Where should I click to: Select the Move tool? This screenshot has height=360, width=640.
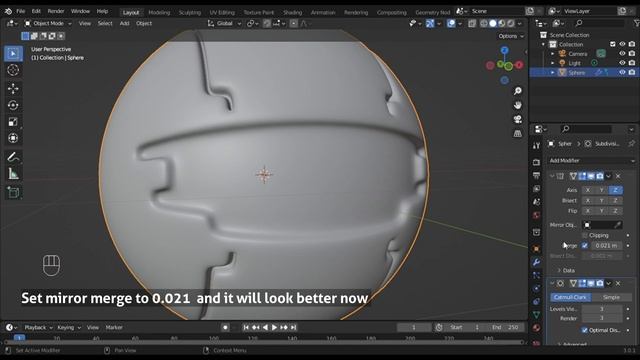(13, 89)
